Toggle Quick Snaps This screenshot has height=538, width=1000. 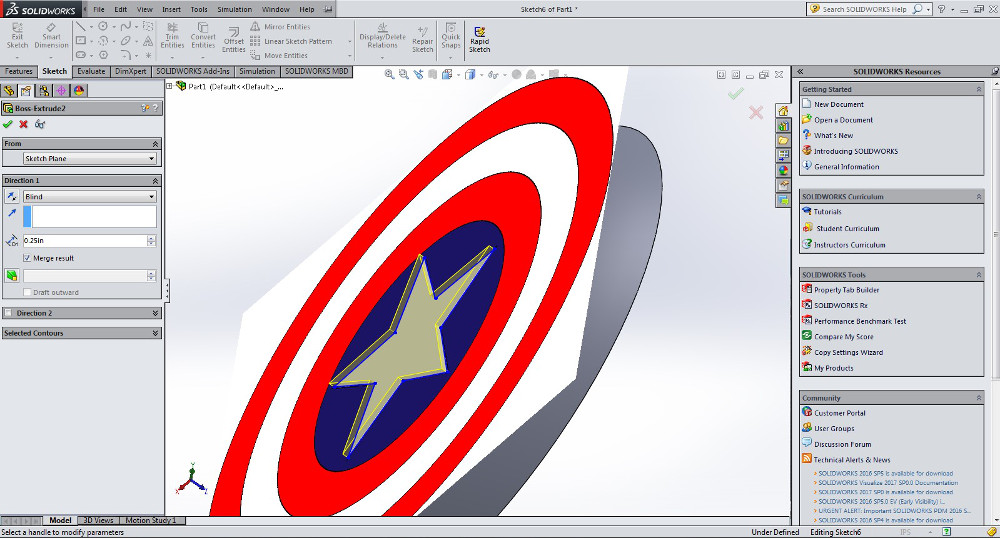tap(451, 36)
